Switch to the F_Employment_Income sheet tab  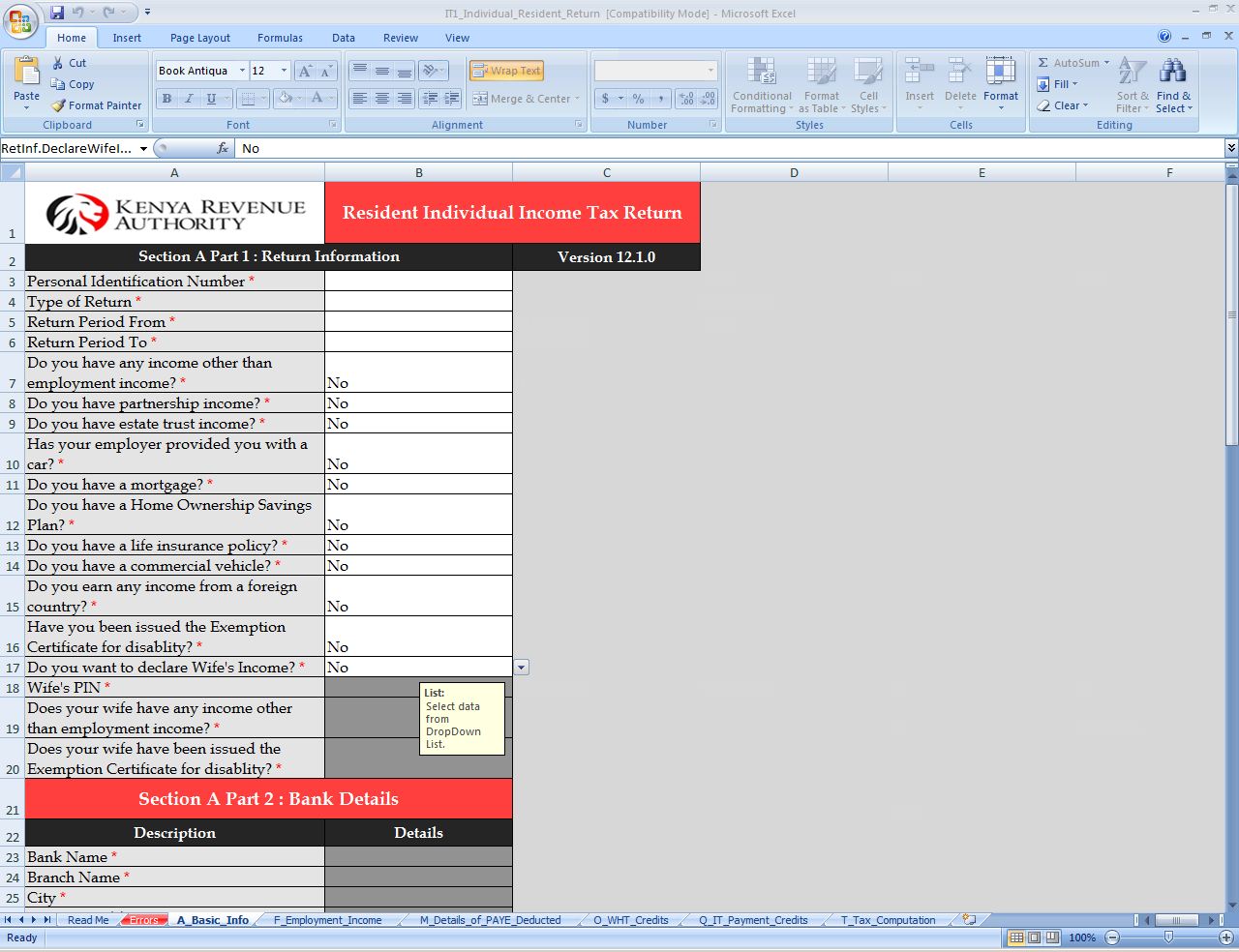tap(327, 920)
